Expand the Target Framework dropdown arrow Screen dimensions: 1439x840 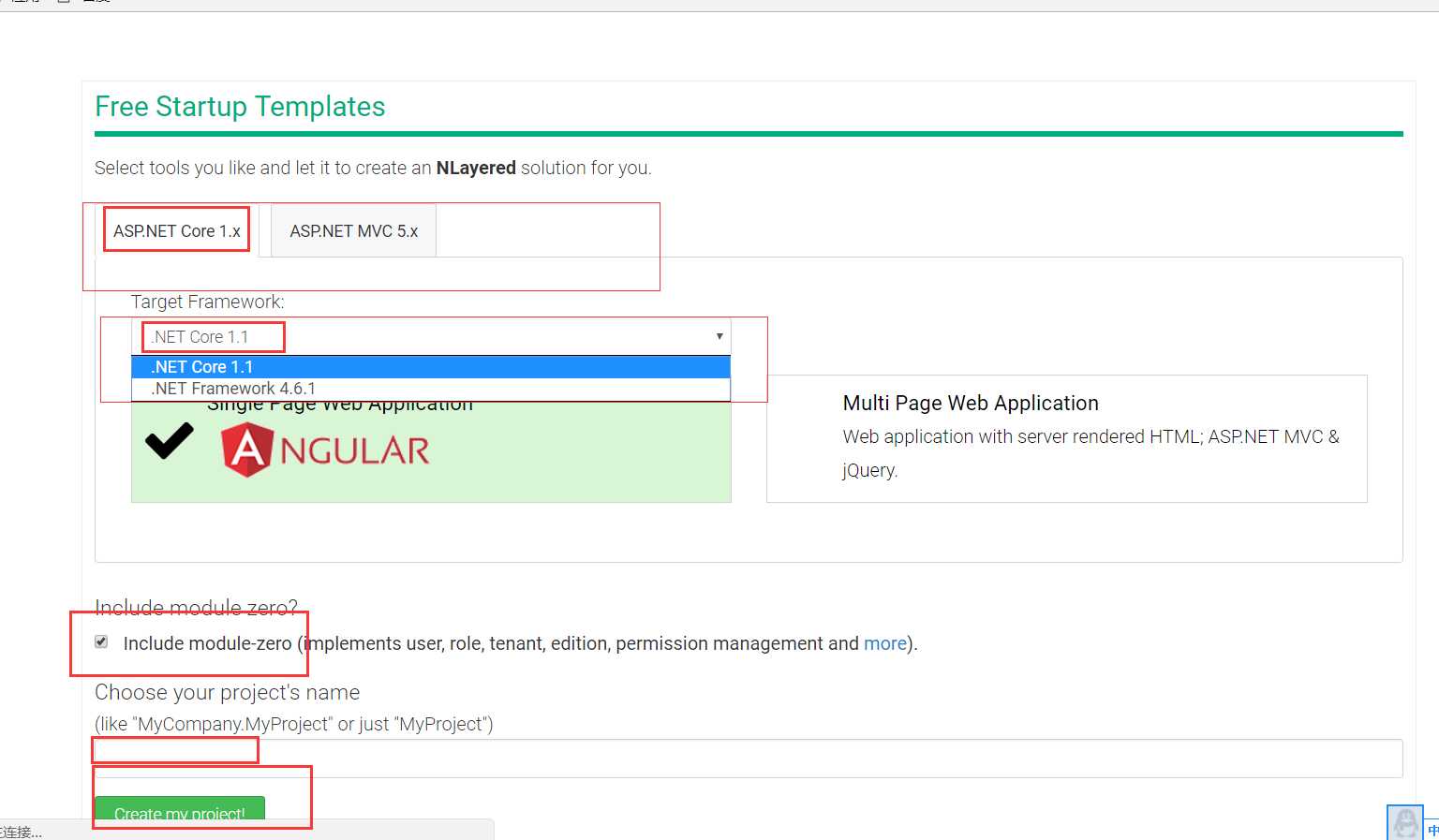[x=719, y=336]
